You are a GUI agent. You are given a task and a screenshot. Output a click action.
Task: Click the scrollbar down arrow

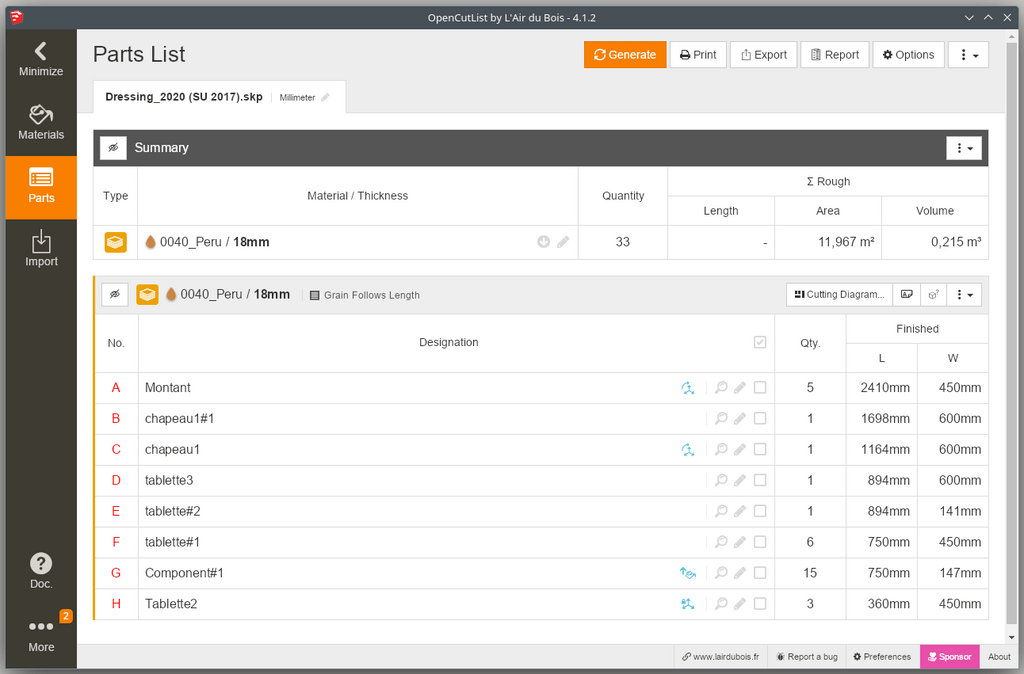[x=1012, y=637]
